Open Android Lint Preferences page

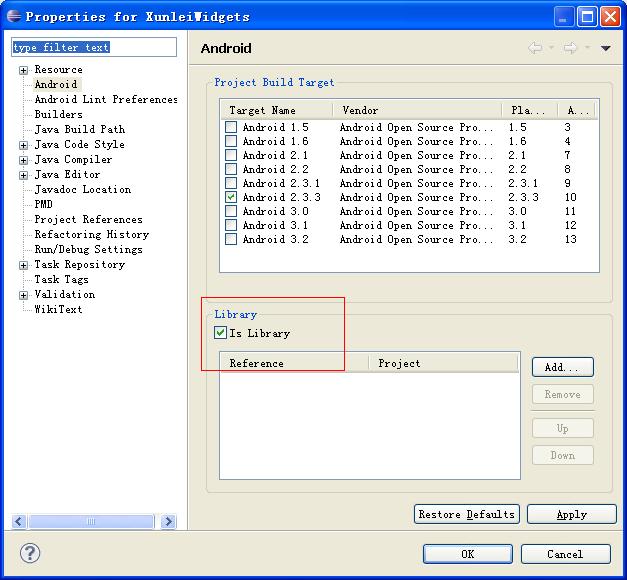[x=106, y=99]
